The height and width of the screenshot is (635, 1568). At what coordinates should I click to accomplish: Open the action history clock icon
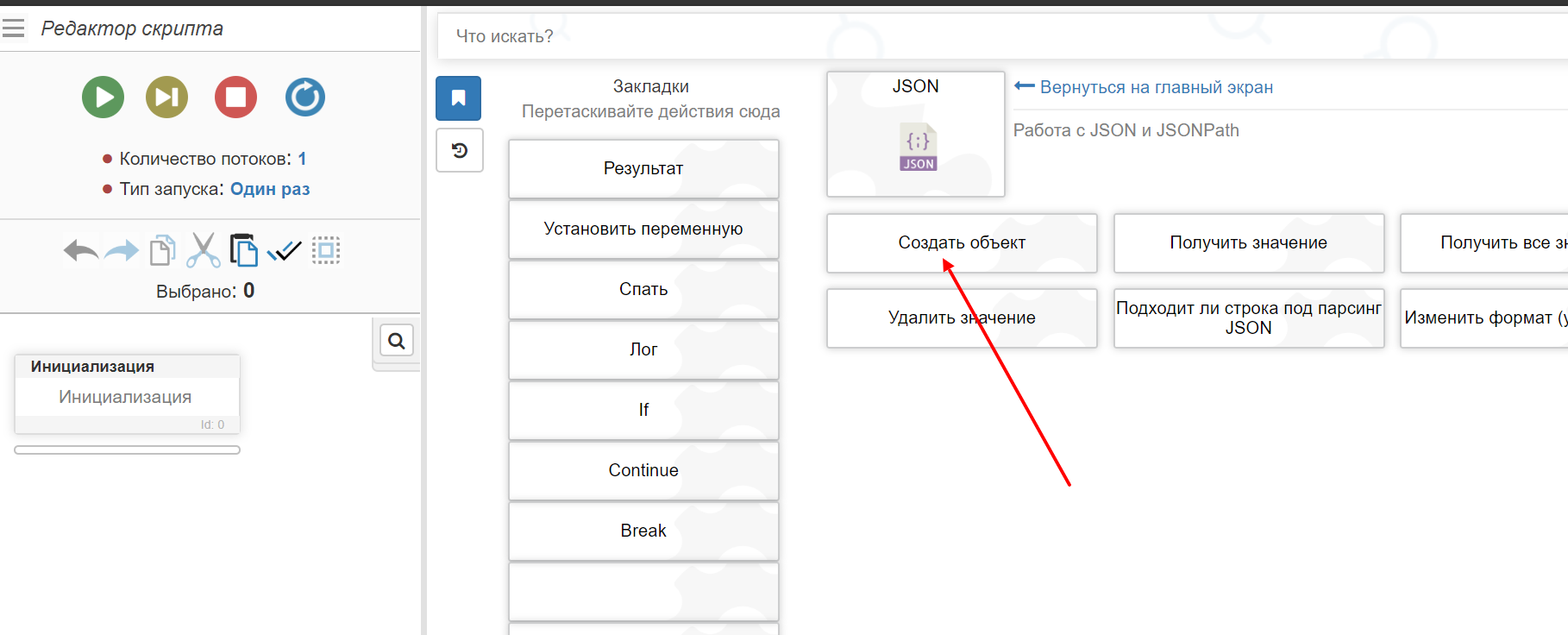tap(459, 151)
